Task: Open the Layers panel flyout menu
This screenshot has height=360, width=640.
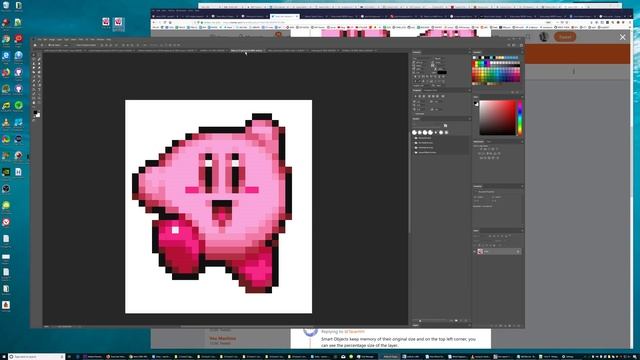Action: tap(522, 231)
